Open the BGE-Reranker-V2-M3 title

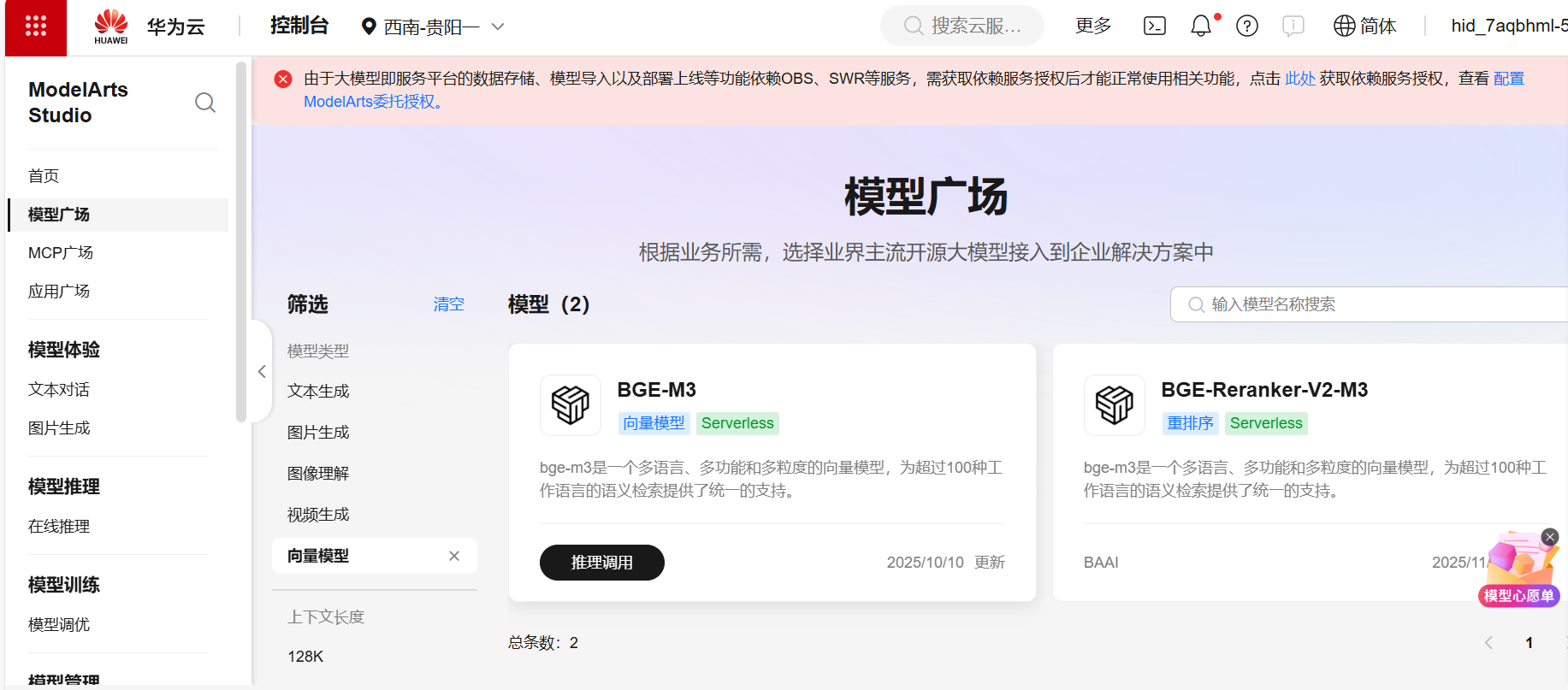[1264, 390]
